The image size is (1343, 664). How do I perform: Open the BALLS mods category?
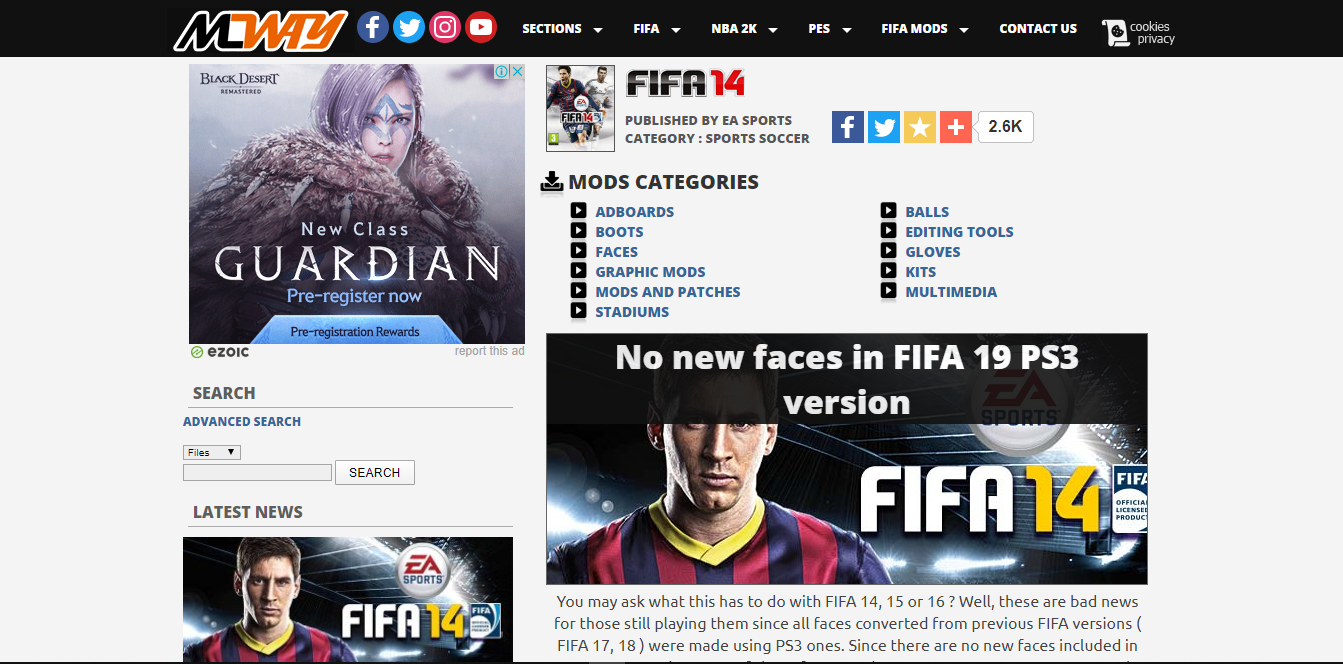[927, 212]
